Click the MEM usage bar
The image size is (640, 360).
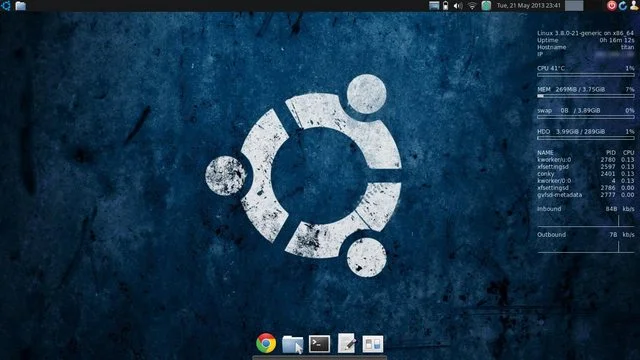pos(586,96)
